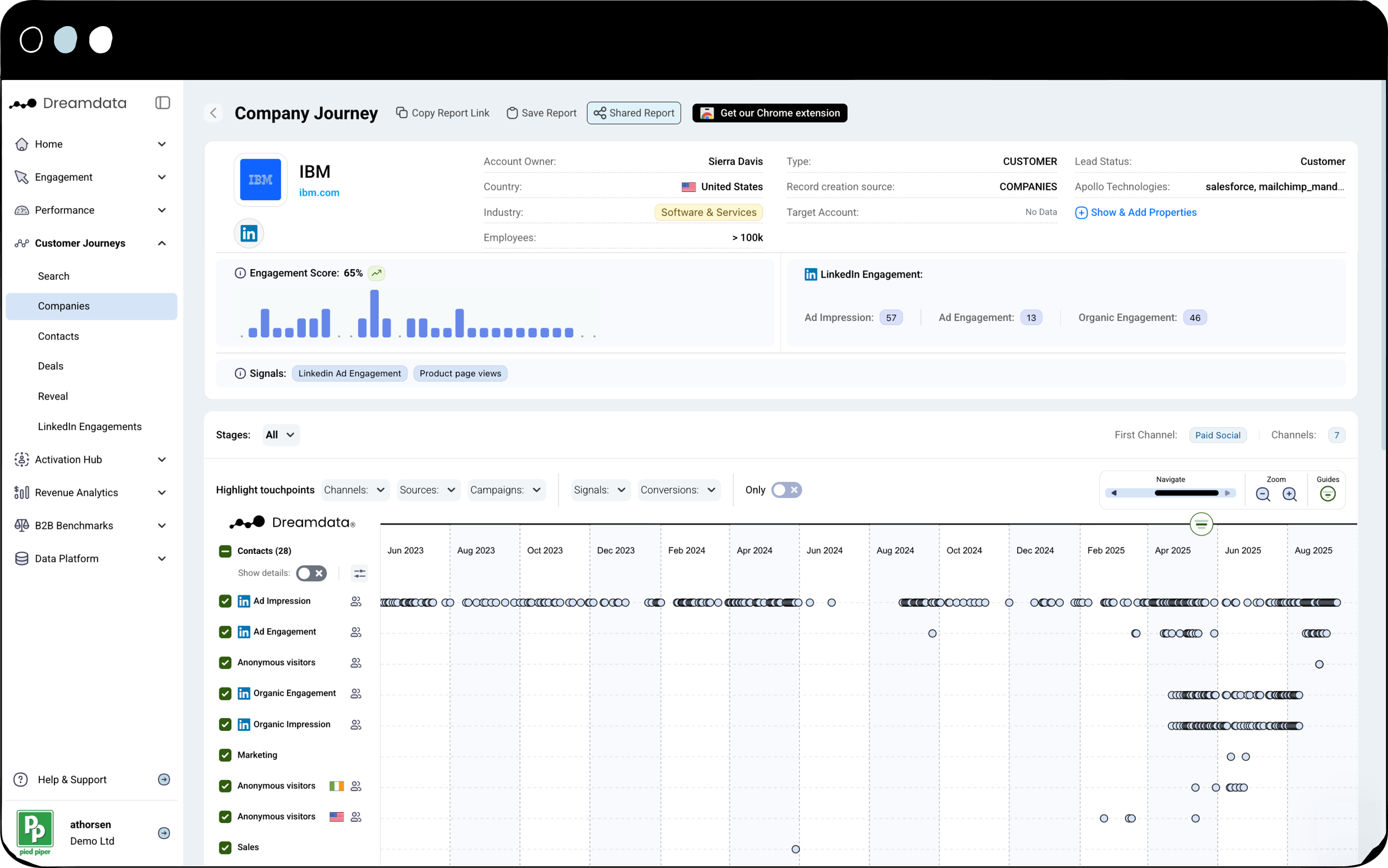Viewport: 1388px width, 868px height.
Task: Open contact filter settings sliders icon
Action: click(359, 573)
